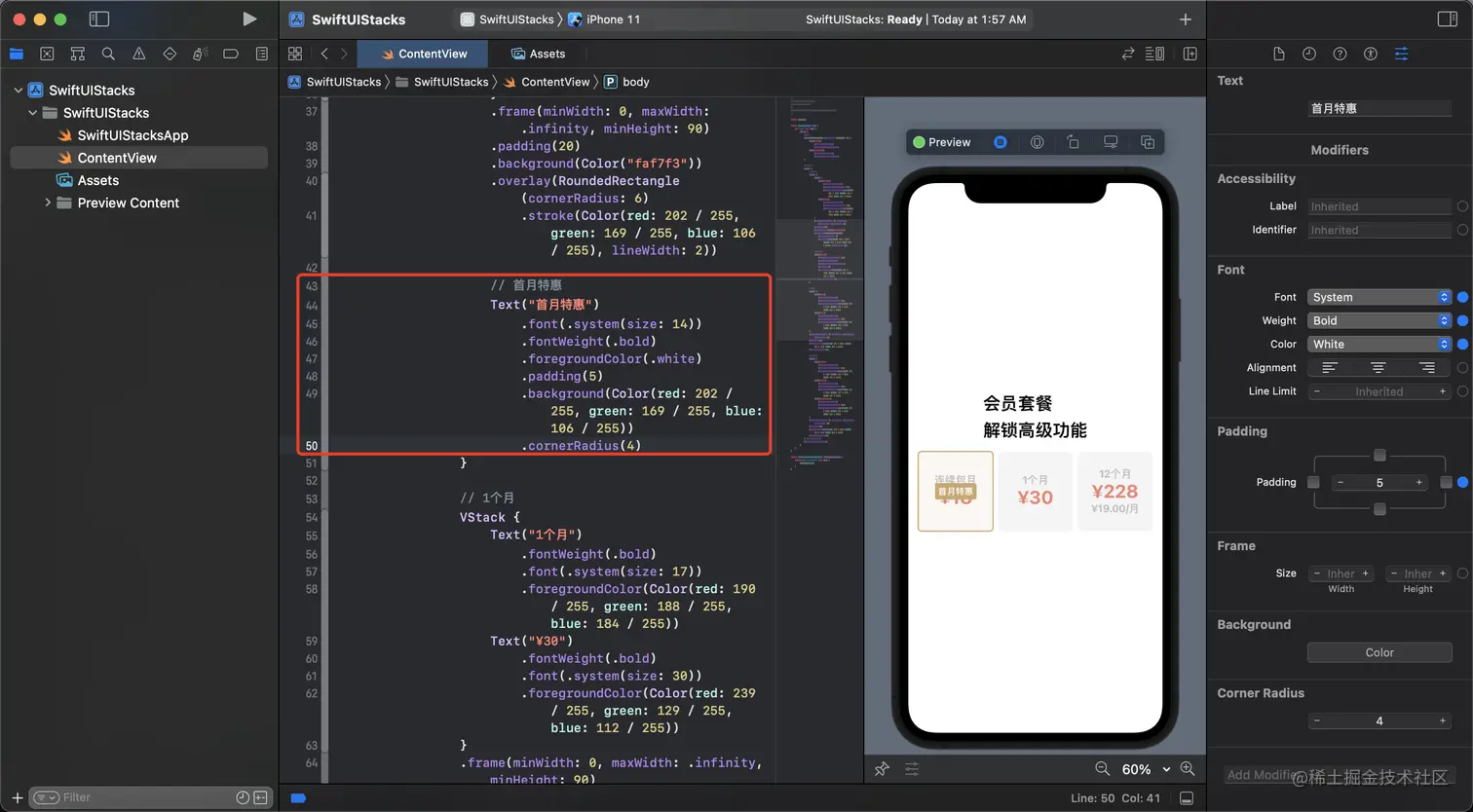1473x812 pixels.
Task: Inspect the preview with the circular icon
Action: [x=1038, y=142]
